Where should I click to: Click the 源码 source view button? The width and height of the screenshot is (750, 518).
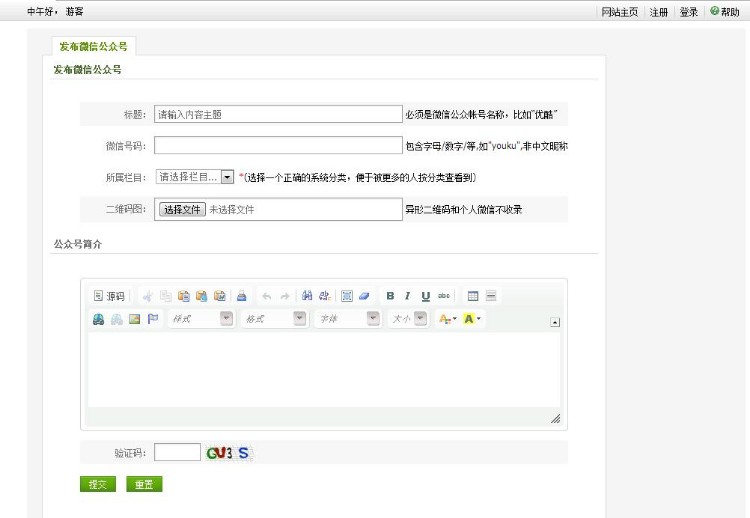coord(109,296)
